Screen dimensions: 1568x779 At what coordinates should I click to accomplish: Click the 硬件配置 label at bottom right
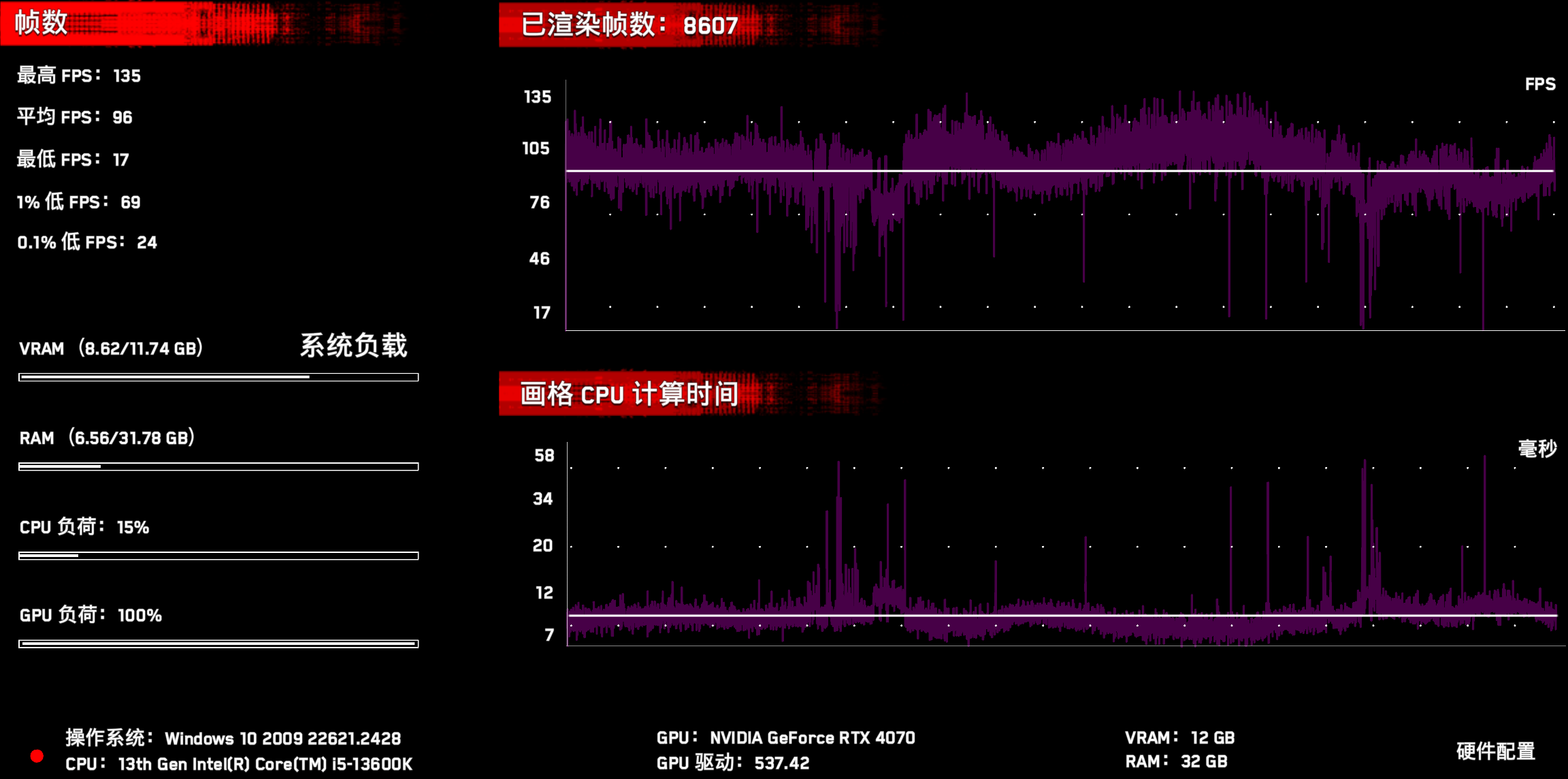(1495, 751)
